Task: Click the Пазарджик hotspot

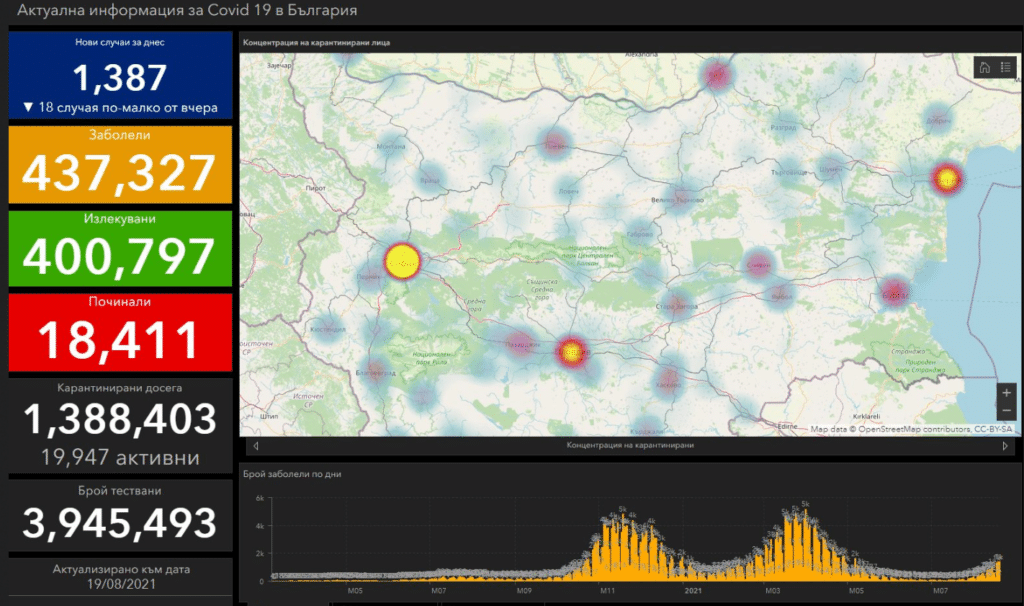Action: coord(520,343)
